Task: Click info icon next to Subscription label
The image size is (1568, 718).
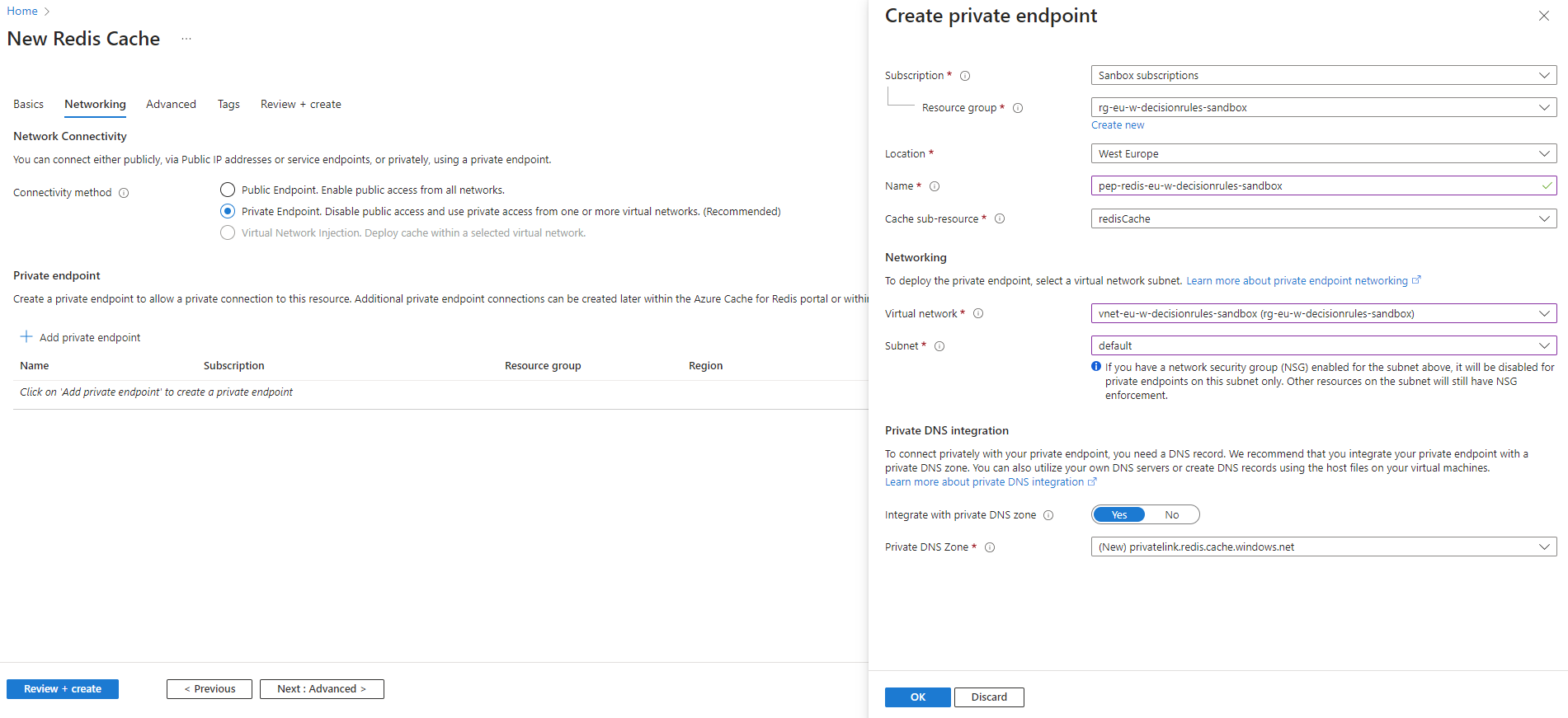Action: (965, 76)
